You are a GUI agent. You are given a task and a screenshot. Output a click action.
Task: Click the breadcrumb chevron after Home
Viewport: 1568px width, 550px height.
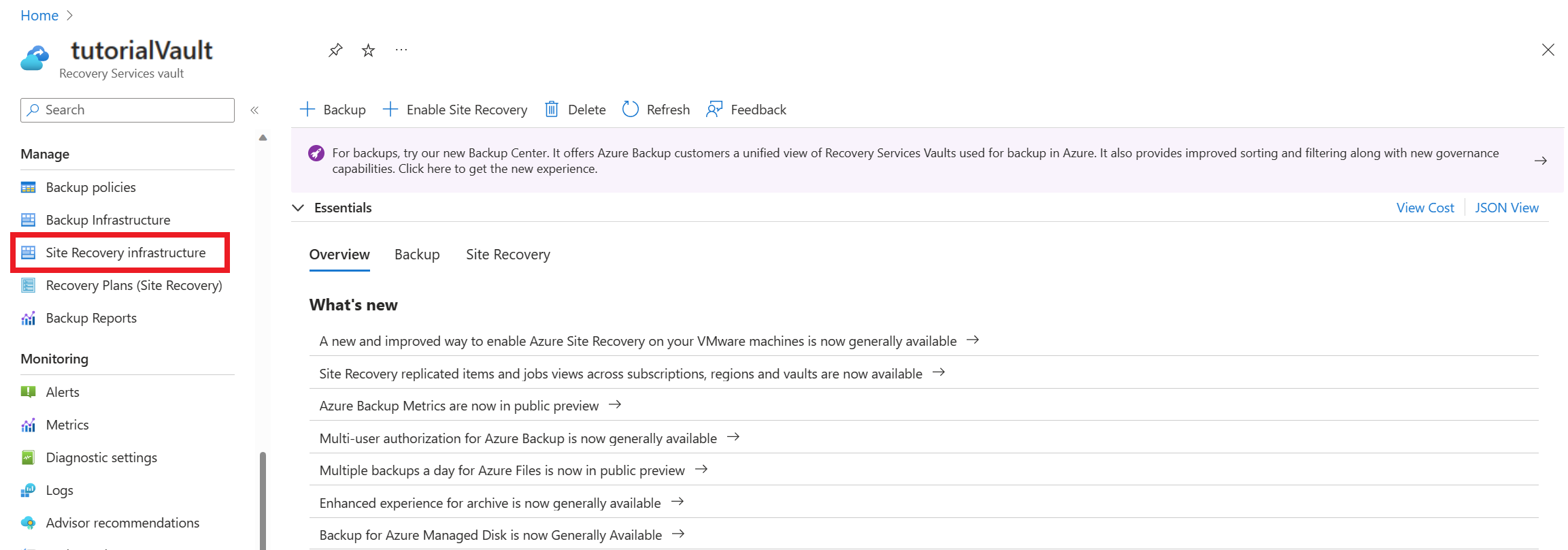[x=69, y=15]
